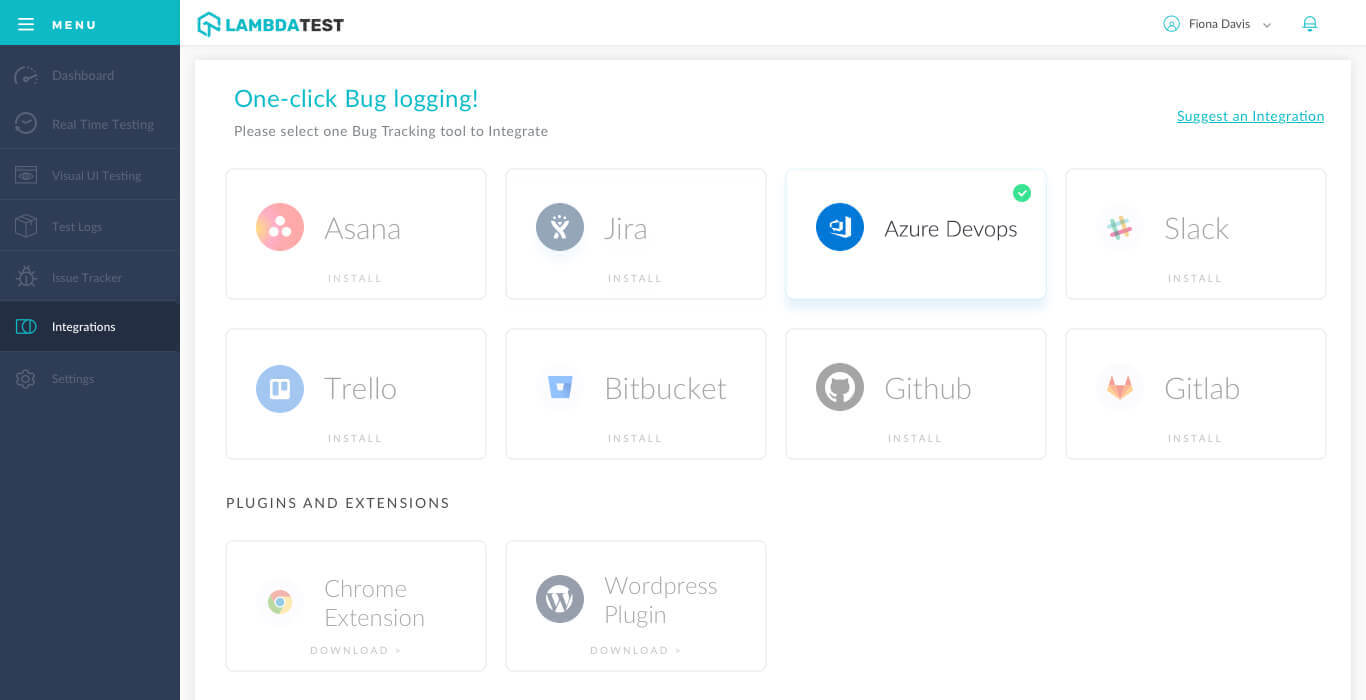Expand the sidebar with the hamburger menu
The width and height of the screenshot is (1366, 700).
pyautogui.click(x=26, y=23)
